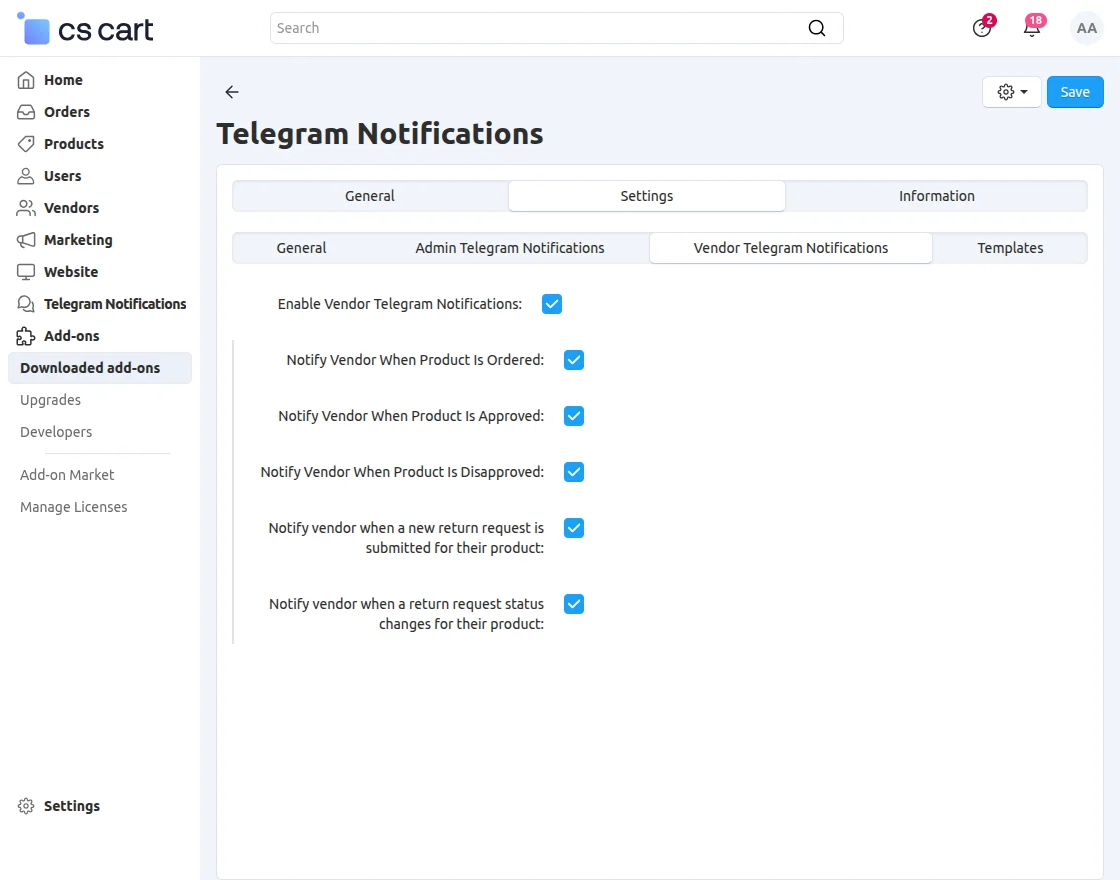
Task: Click the Users person icon
Action: (x=26, y=176)
